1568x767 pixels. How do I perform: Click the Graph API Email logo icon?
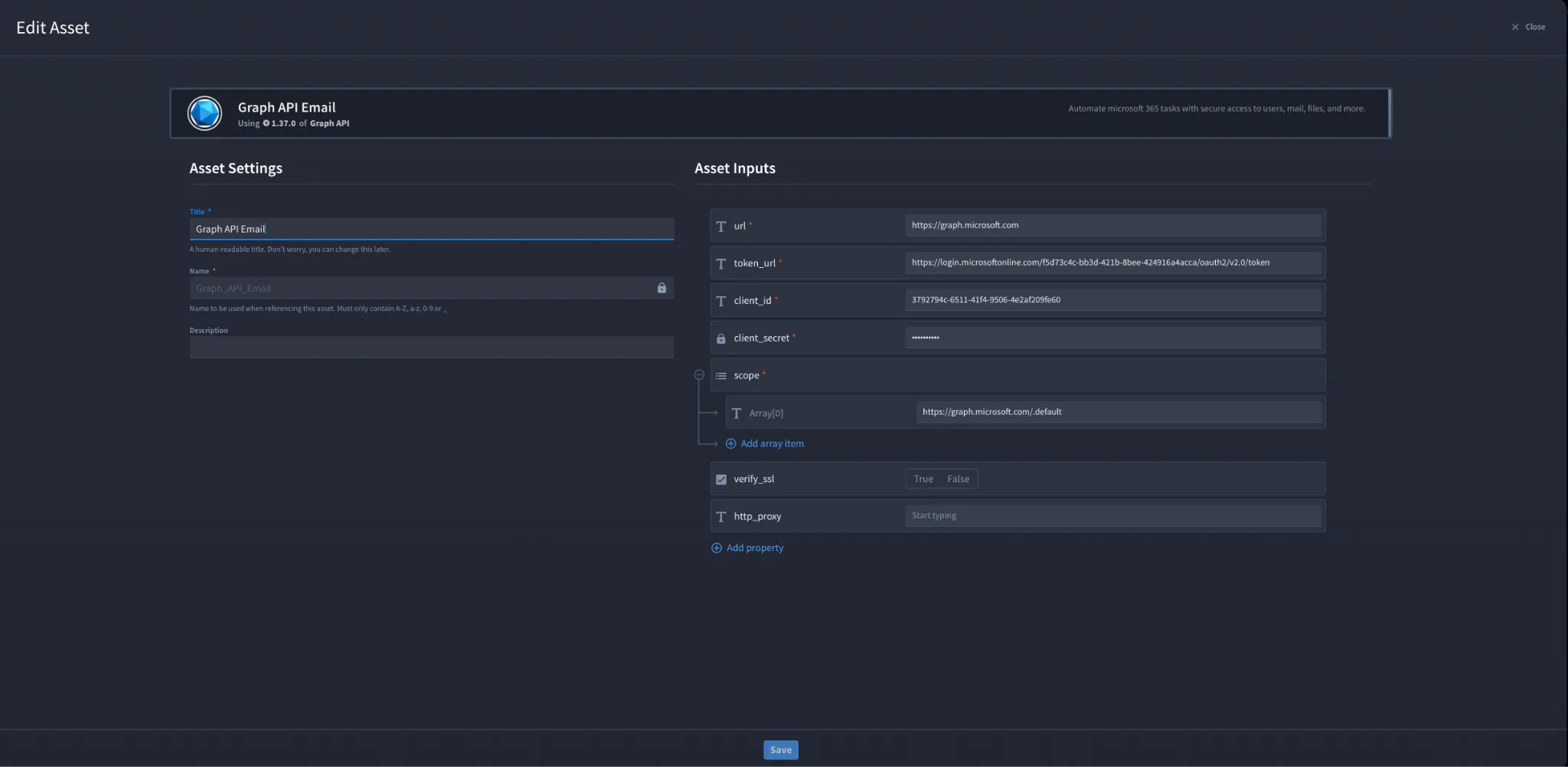(204, 113)
